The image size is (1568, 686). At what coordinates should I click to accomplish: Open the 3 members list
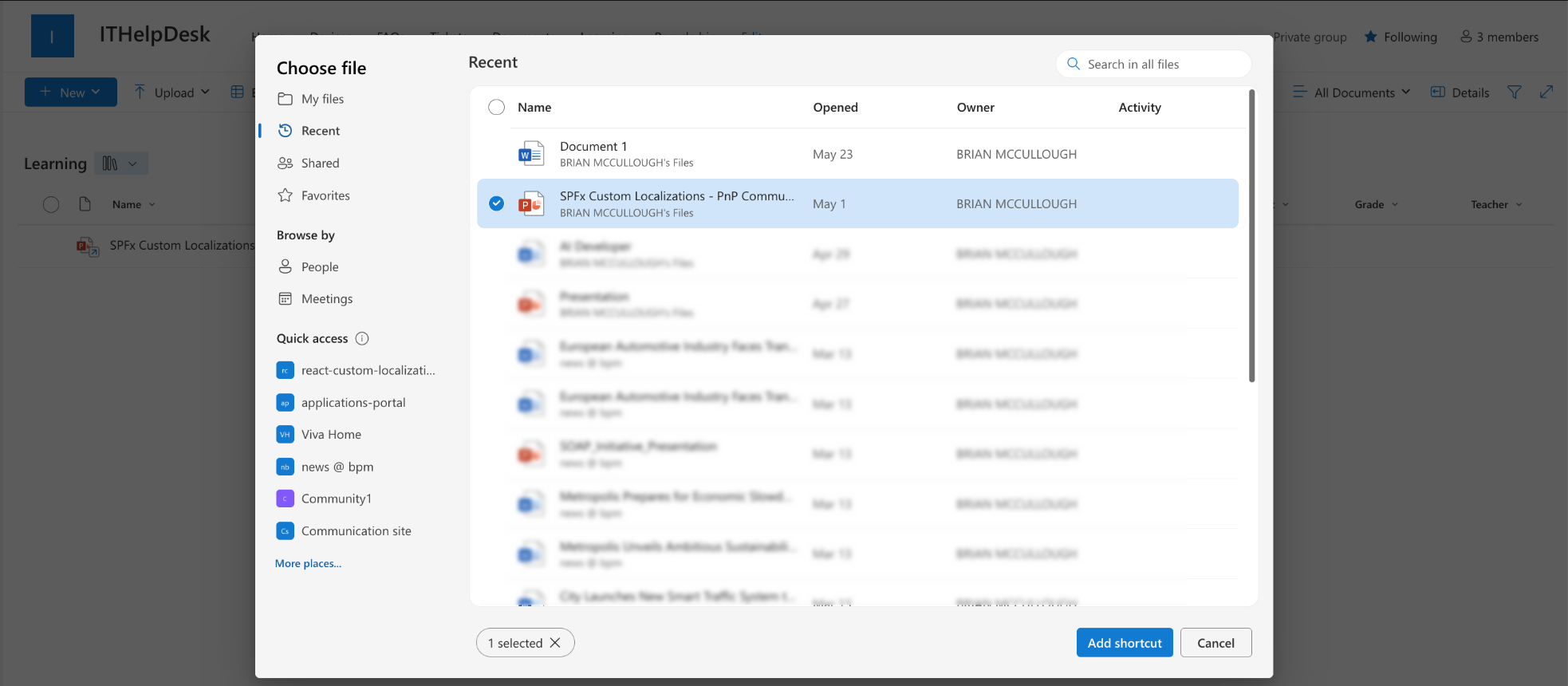[1499, 37]
